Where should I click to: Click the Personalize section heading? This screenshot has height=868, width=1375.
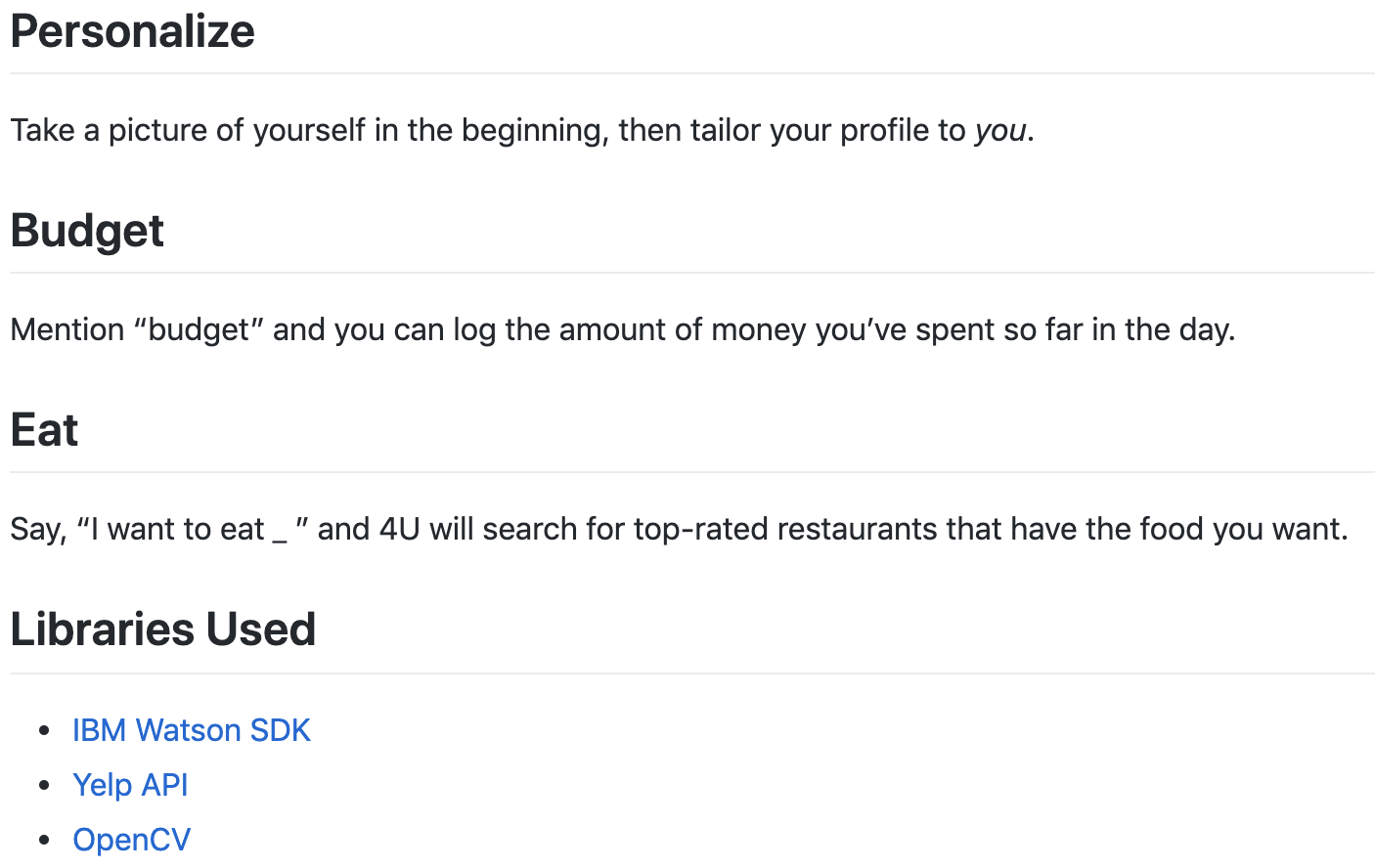(x=132, y=31)
